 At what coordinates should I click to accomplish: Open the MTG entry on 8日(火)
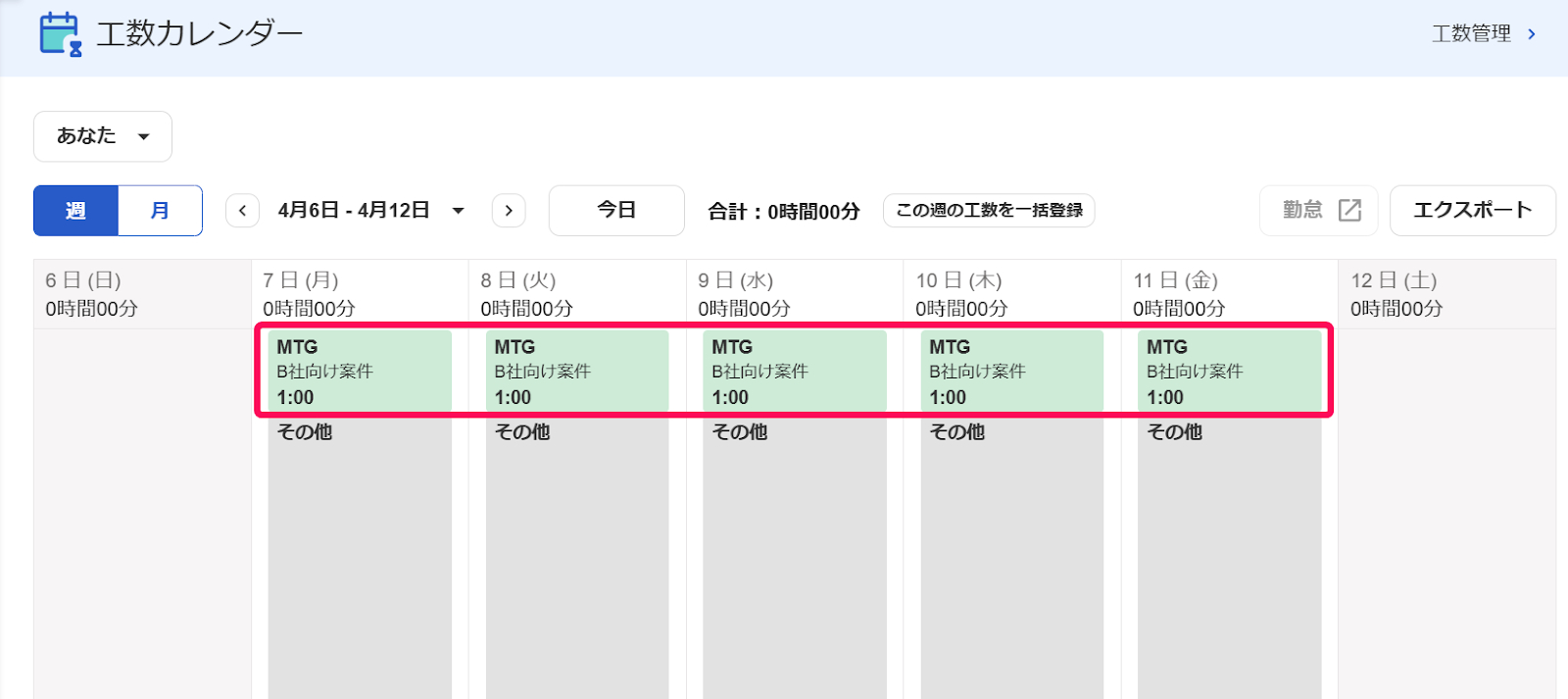[577, 371]
